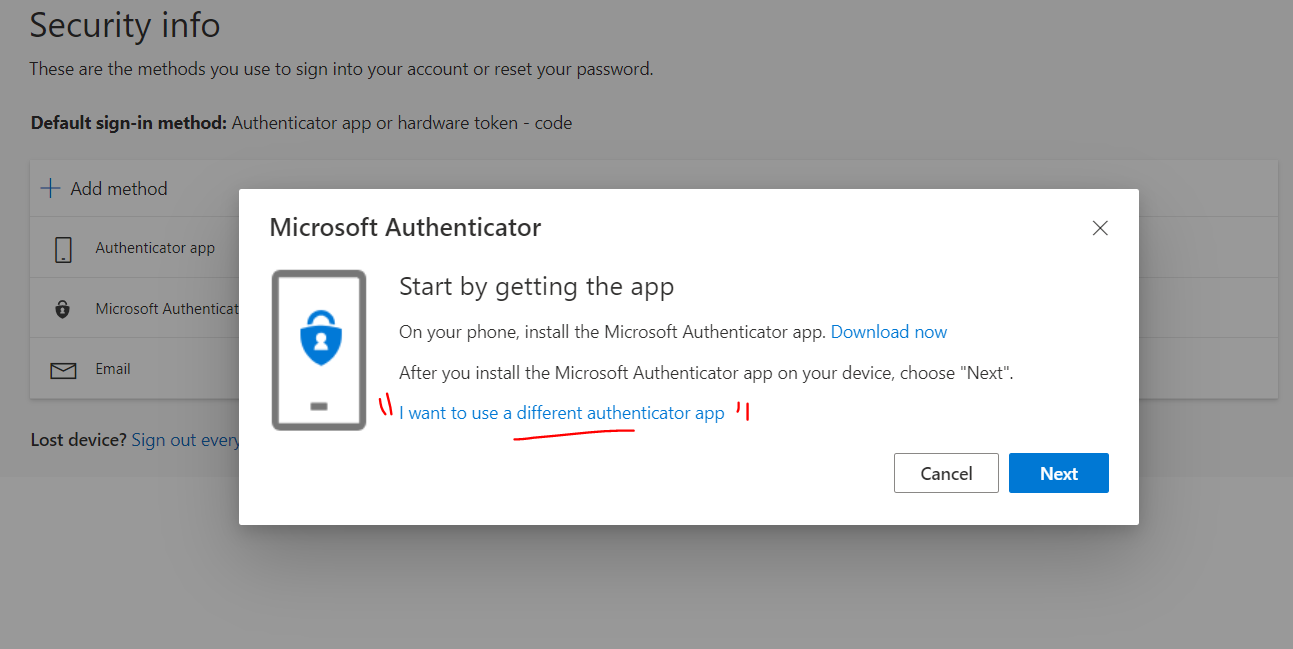Close the Microsoft Authenticator dialog with X
Viewport: 1293px width, 649px height.
click(x=1100, y=228)
